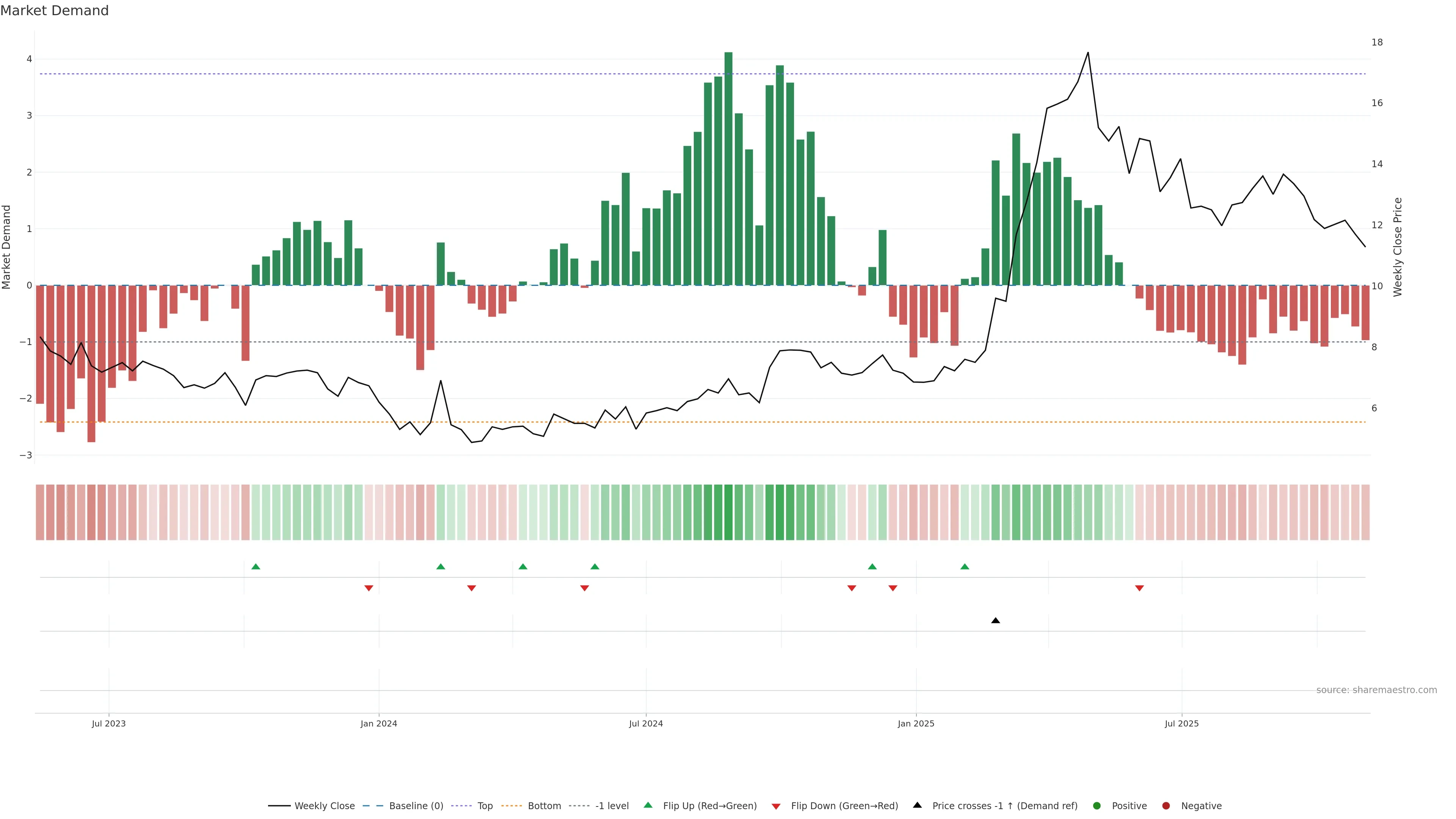Click the black price-cross marker on timeline
This screenshot has height=819, width=1456.
(x=996, y=621)
